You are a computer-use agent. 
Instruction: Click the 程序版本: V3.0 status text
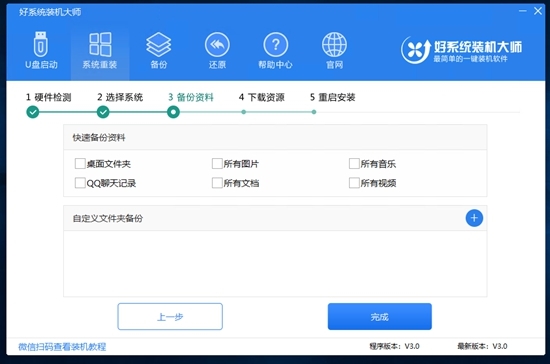click(x=395, y=346)
